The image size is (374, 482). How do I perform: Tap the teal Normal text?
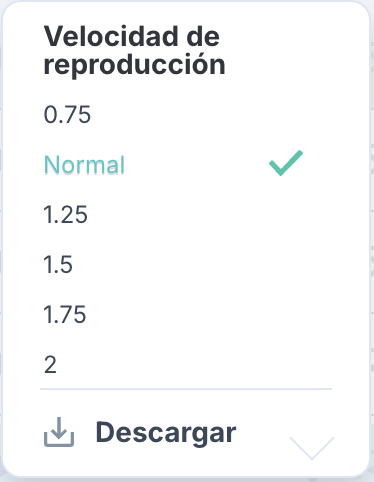coord(84,165)
